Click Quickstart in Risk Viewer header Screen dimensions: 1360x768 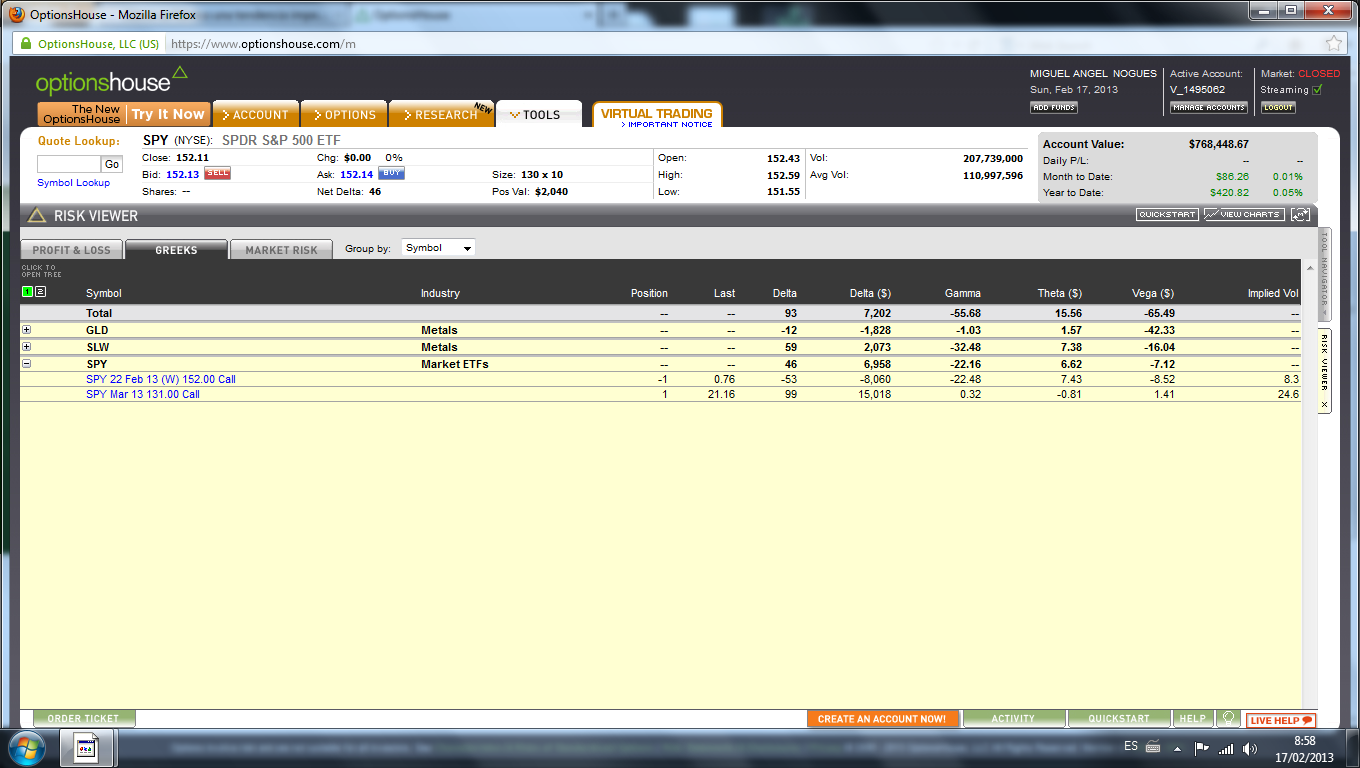tap(1167, 214)
